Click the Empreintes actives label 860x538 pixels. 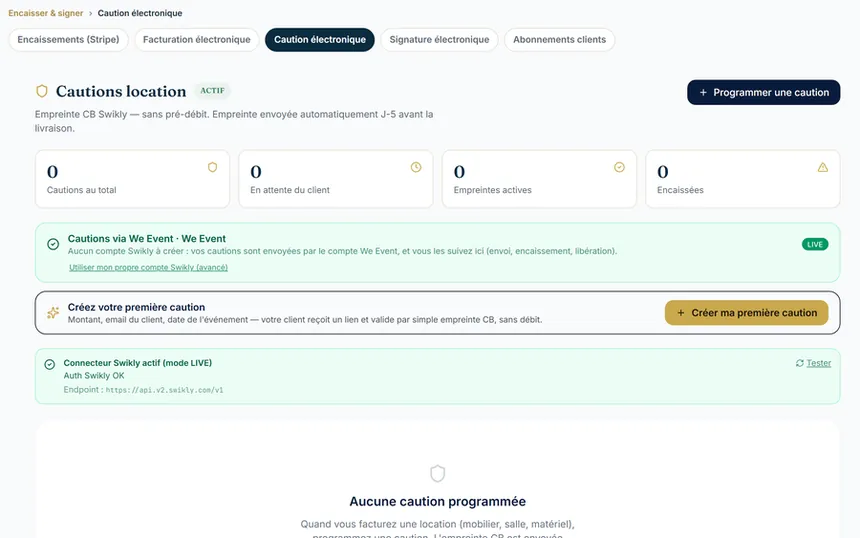tap(493, 190)
